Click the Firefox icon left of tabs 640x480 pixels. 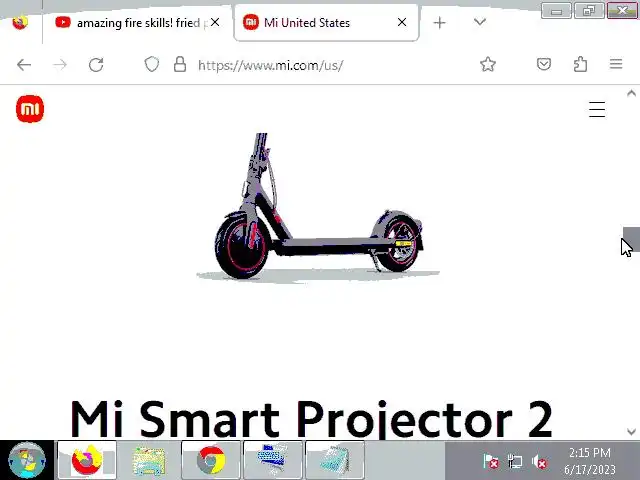pos(20,22)
